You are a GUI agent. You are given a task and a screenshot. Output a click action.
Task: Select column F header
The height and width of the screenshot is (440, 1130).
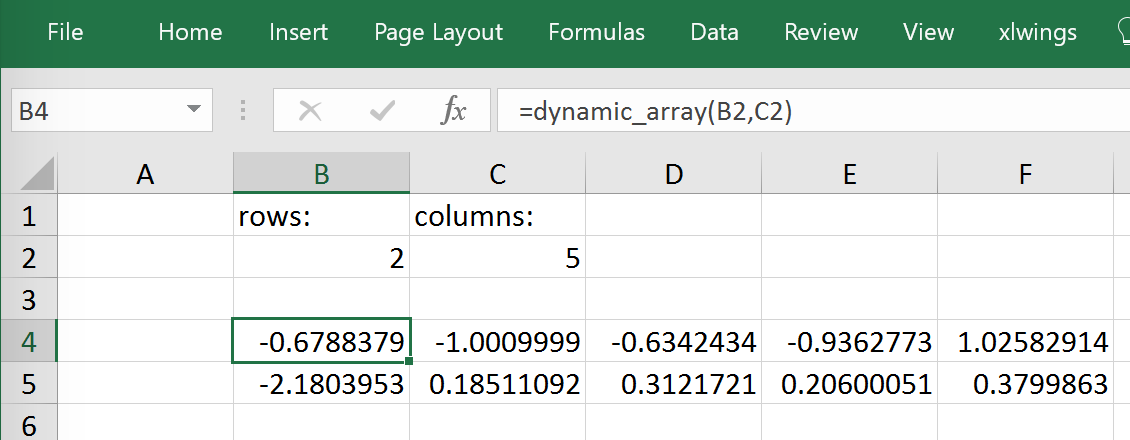(x=1025, y=174)
